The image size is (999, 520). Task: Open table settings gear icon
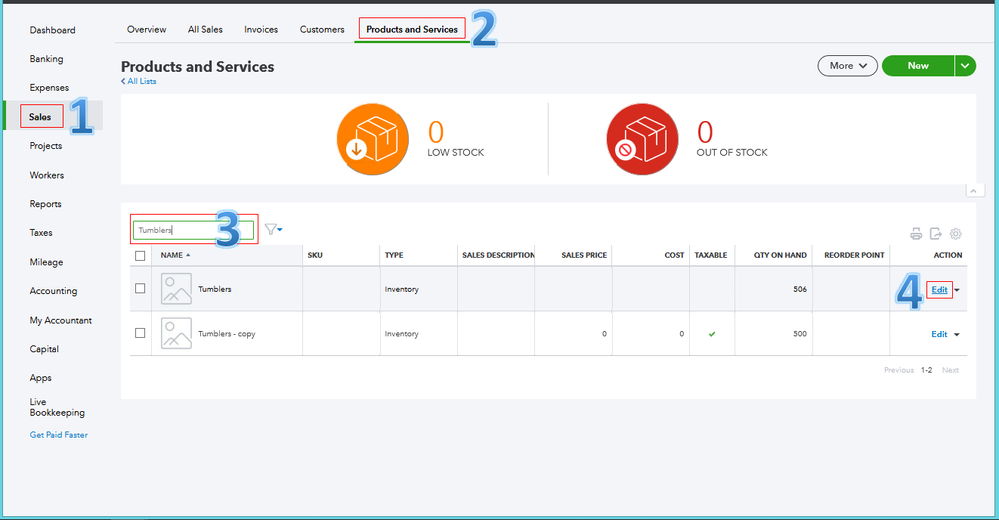pos(955,234)
